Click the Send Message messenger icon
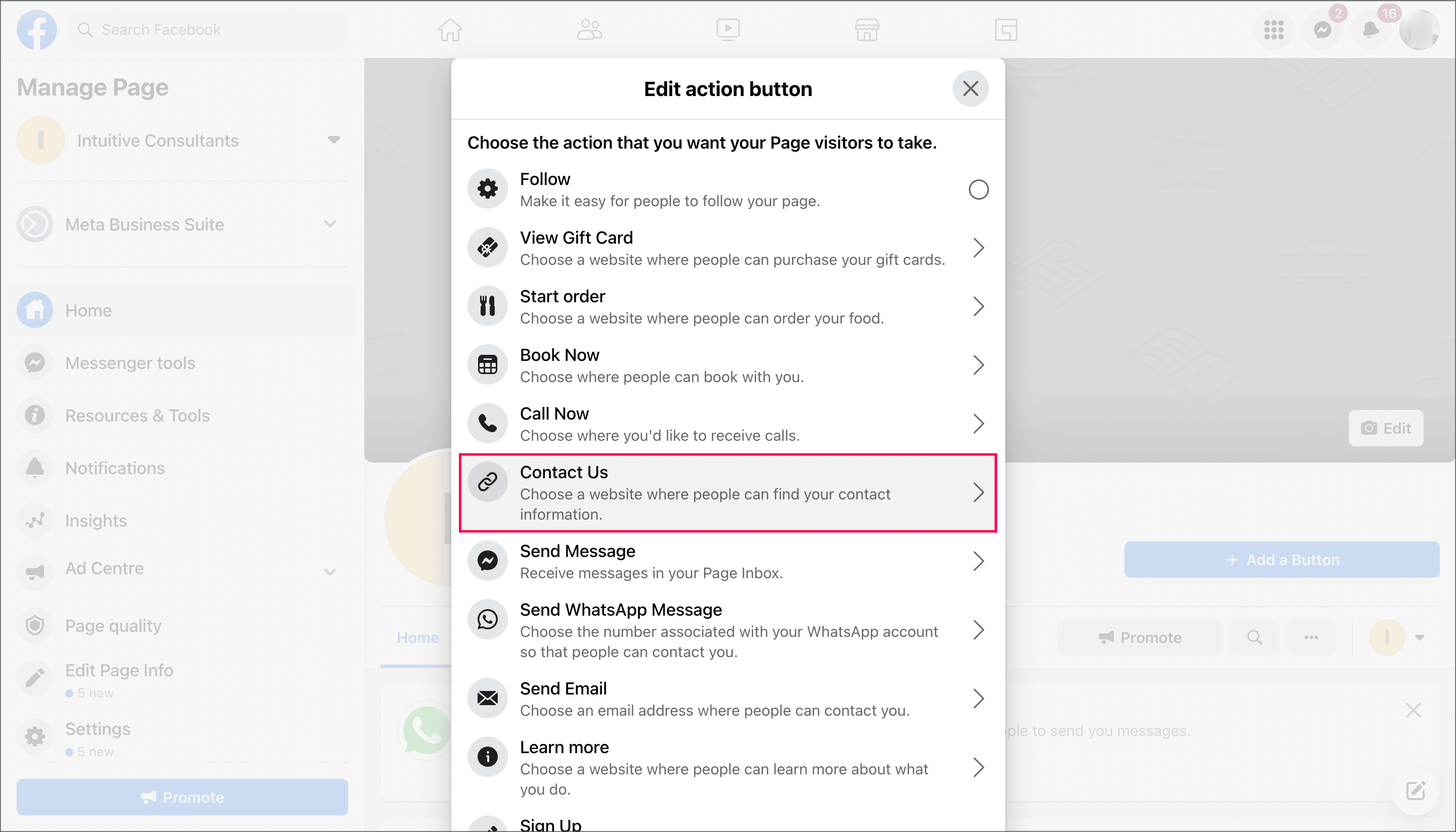Screen dimensions: 1456x832 [x=487, y=561]
